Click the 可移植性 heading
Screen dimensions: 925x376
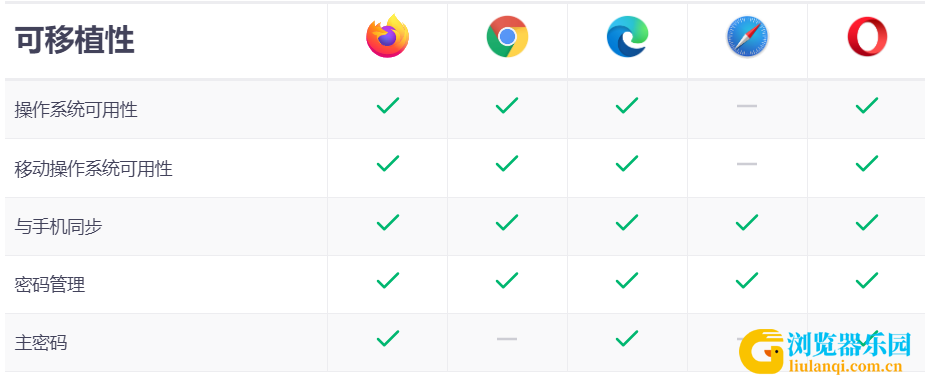pyautogui.click(x=75, y=40)
